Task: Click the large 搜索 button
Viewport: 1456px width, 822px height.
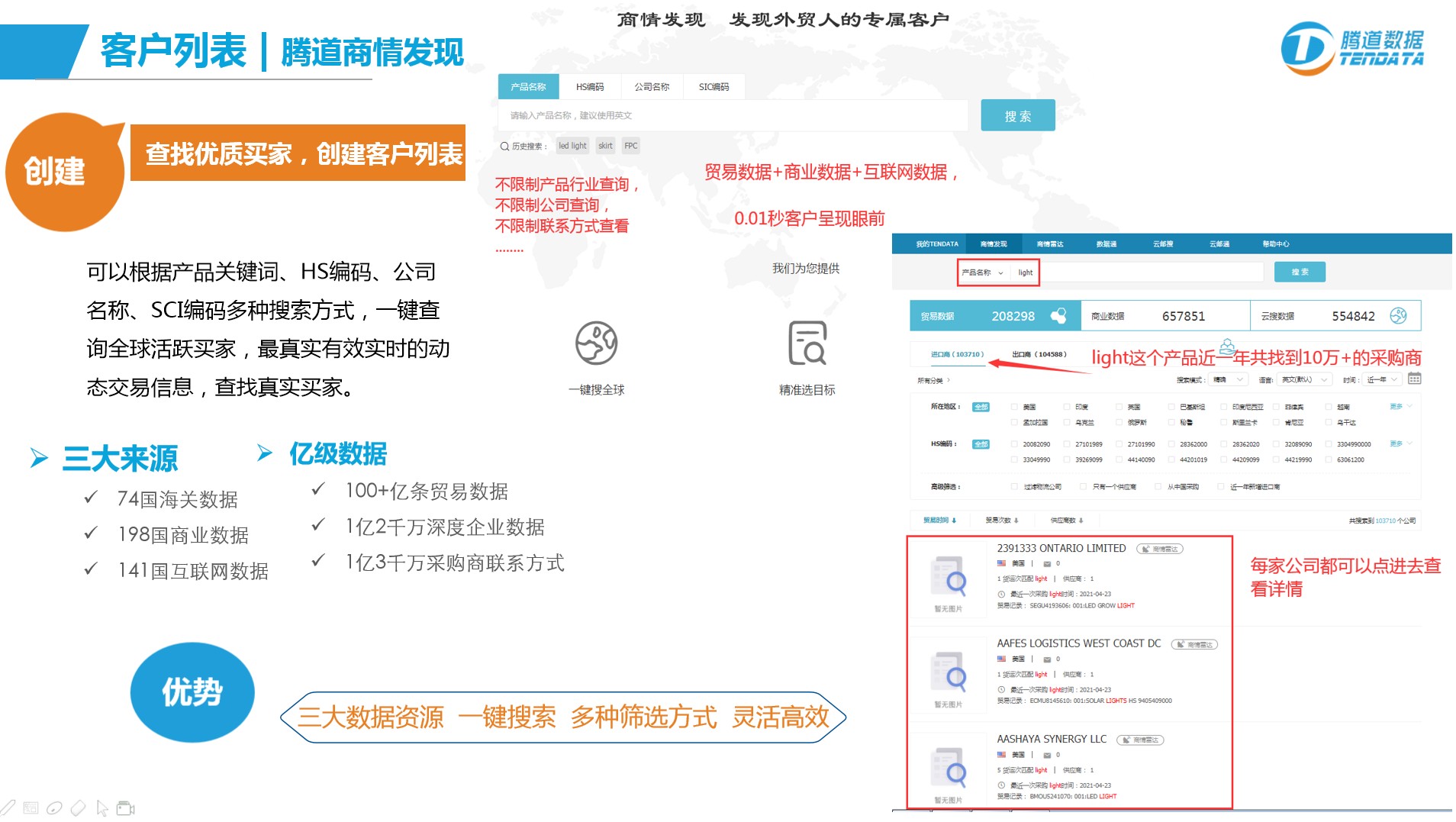Action: point(1018,115)
